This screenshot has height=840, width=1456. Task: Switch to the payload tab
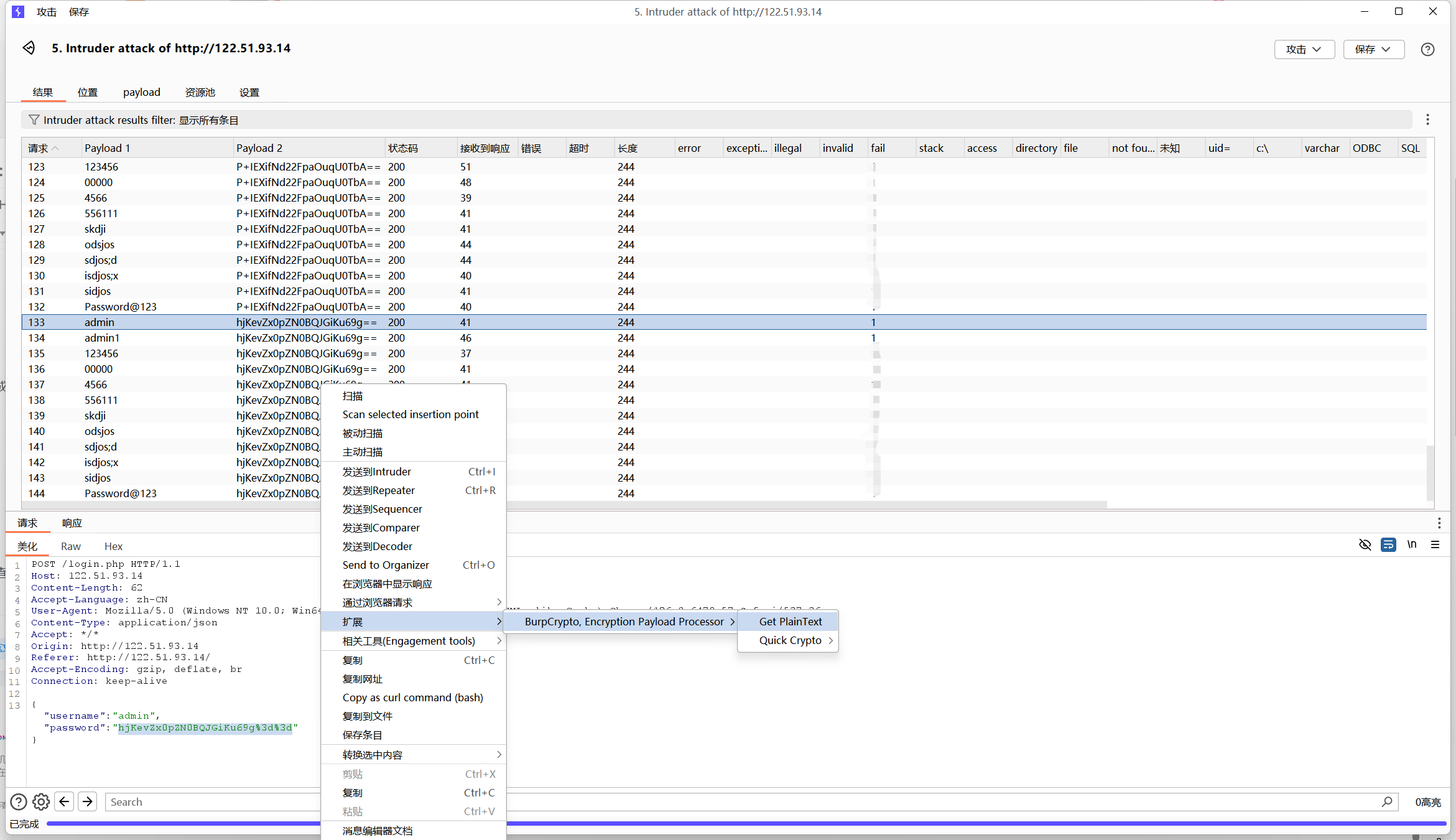tap(142, 92)
